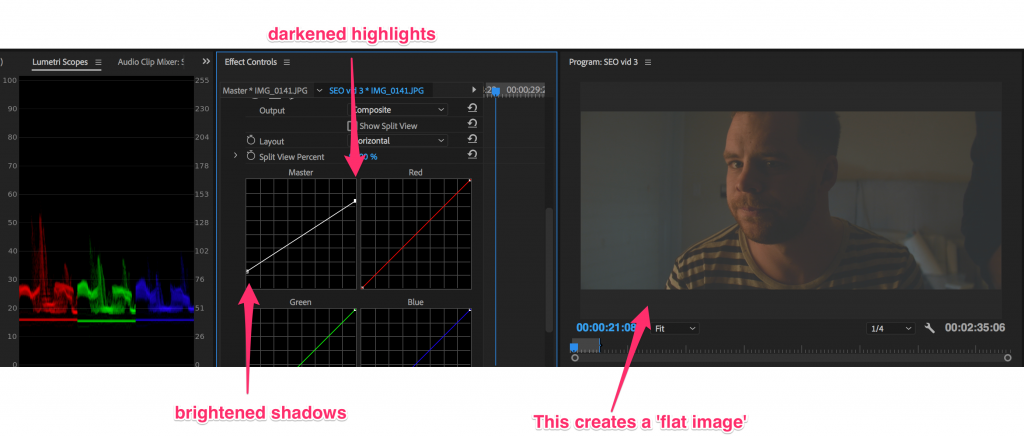Screen dimensions: 1024x437
Task: Open the Lumetri Scopes panel menu icon
Action: (x=98, y=62)
